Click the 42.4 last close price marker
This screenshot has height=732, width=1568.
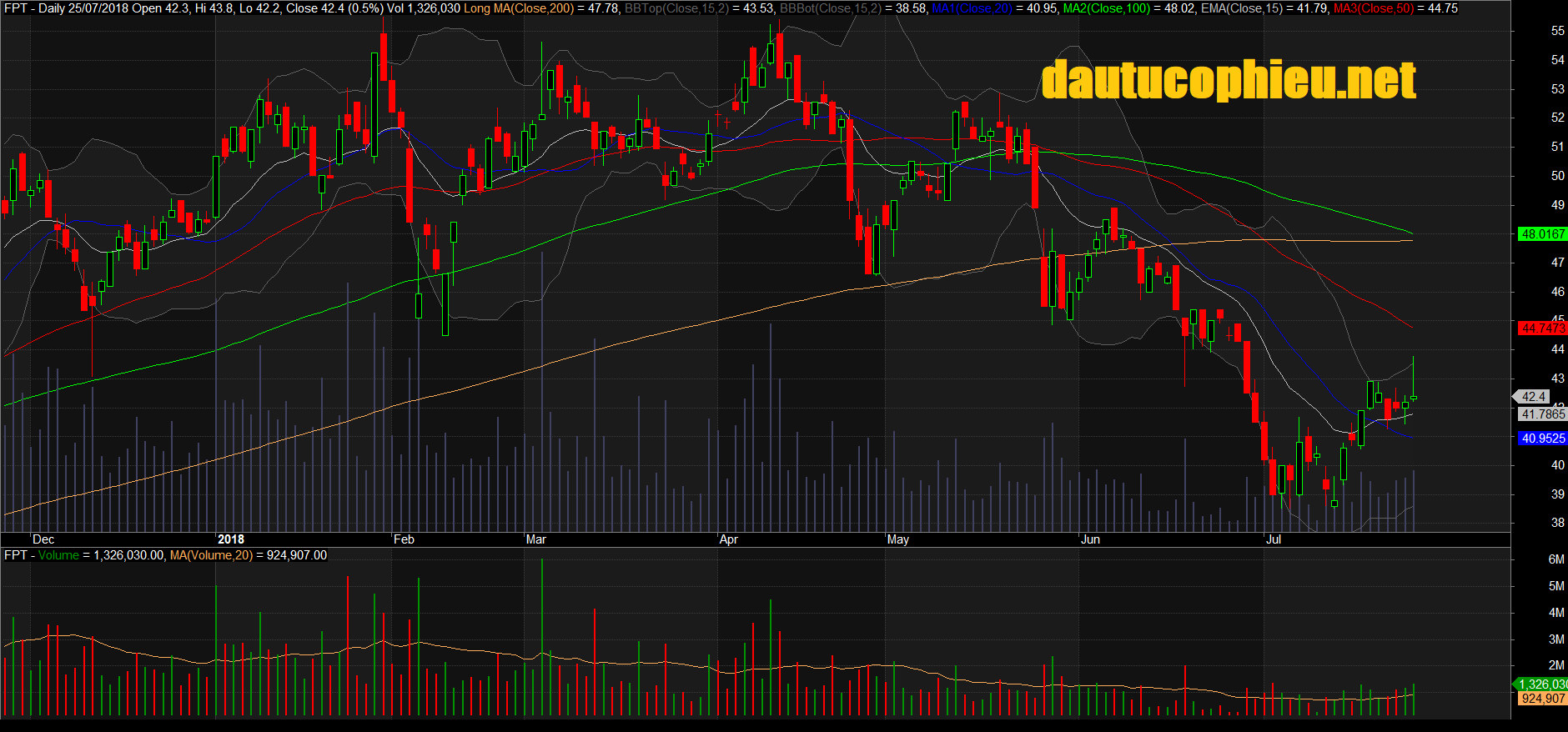coord(1534,397)
